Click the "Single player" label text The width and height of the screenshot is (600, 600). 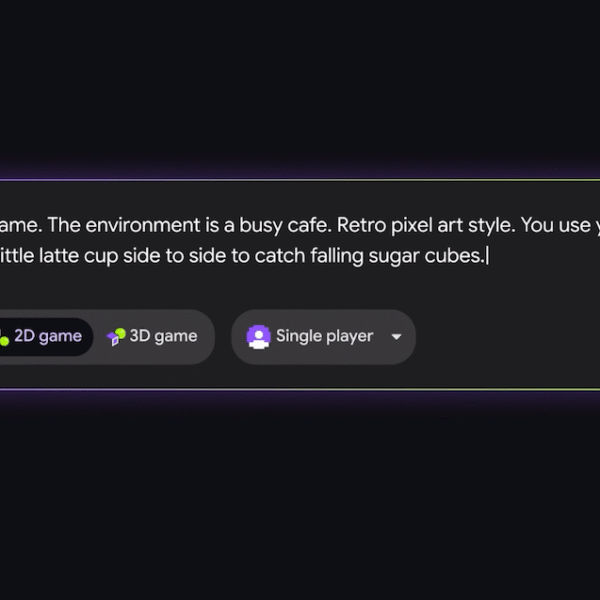pos(324,336)
